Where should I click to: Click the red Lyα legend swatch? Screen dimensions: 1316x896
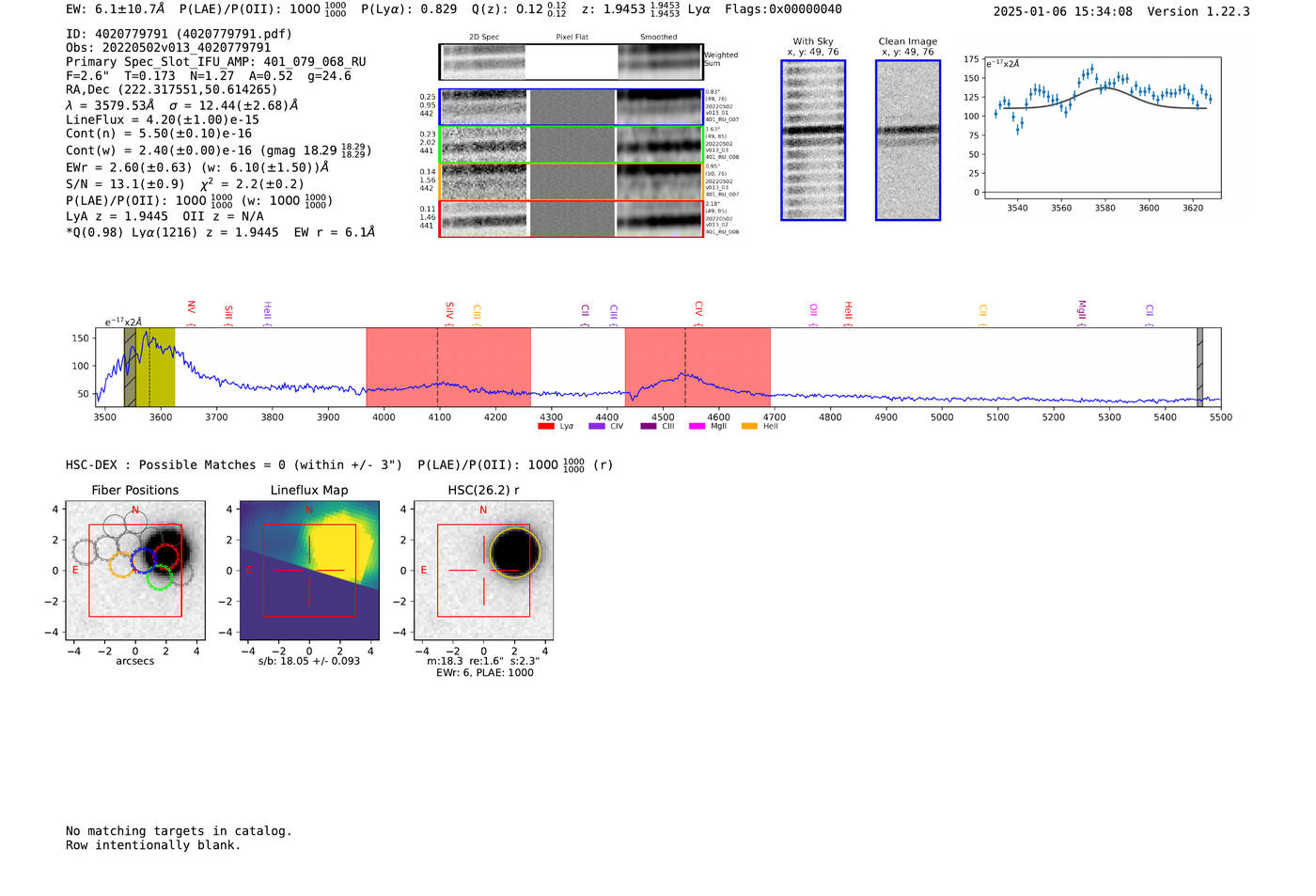[x=545, y=427]
